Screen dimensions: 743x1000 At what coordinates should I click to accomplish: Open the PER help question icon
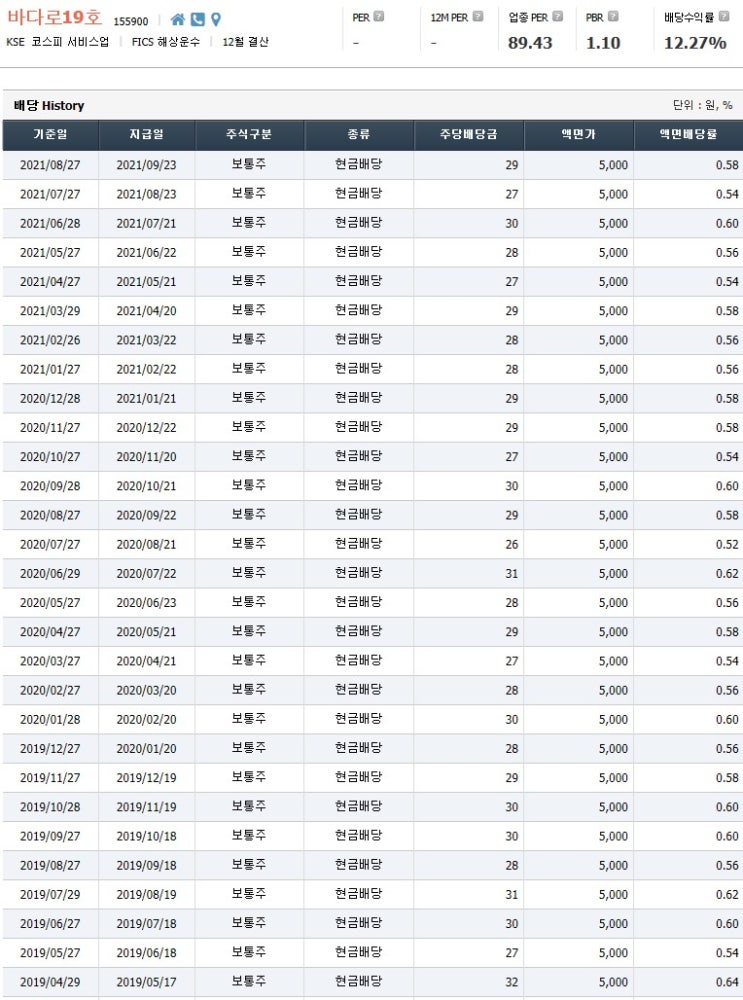[x=379, y=17]
